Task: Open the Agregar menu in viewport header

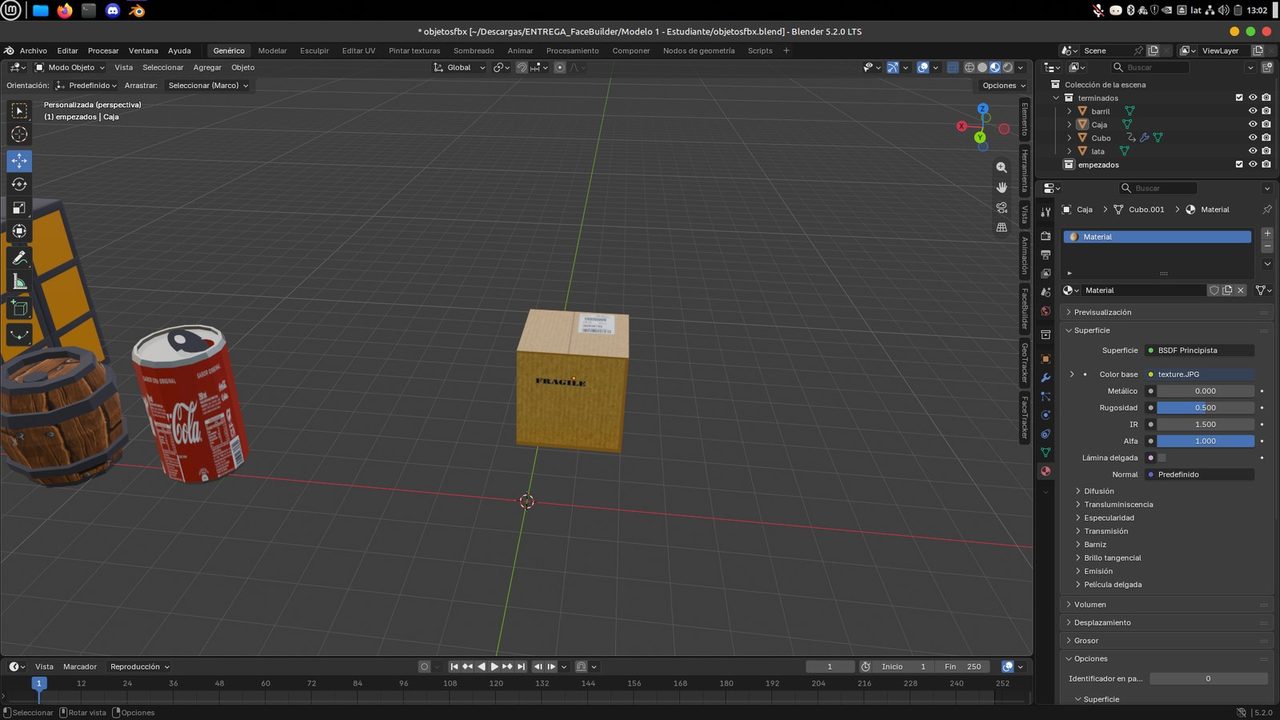Action: tap(207, 67)
